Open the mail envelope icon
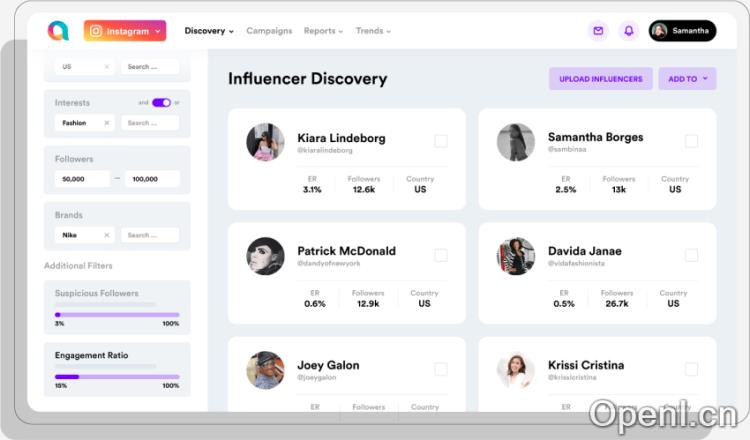The height and width of the screenshot is (440, 750). point(598,31)
